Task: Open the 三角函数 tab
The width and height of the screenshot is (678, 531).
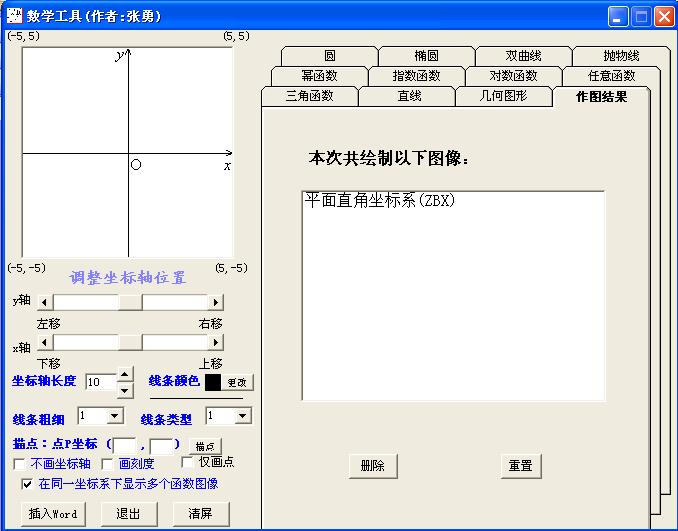Action: [x=310, y=96]
